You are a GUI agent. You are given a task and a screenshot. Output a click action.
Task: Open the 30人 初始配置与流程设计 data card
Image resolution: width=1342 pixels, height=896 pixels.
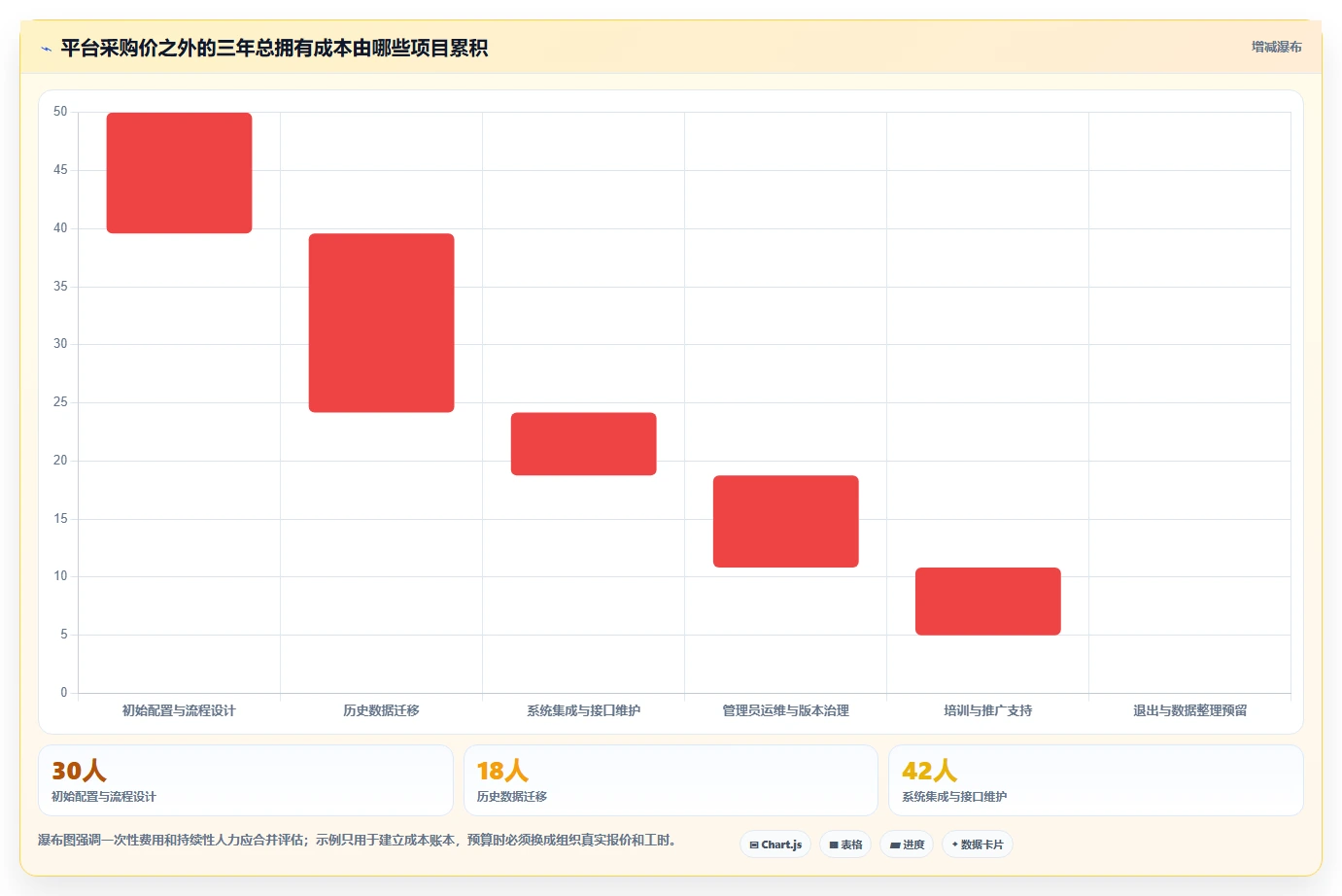[x=246, y=780]
